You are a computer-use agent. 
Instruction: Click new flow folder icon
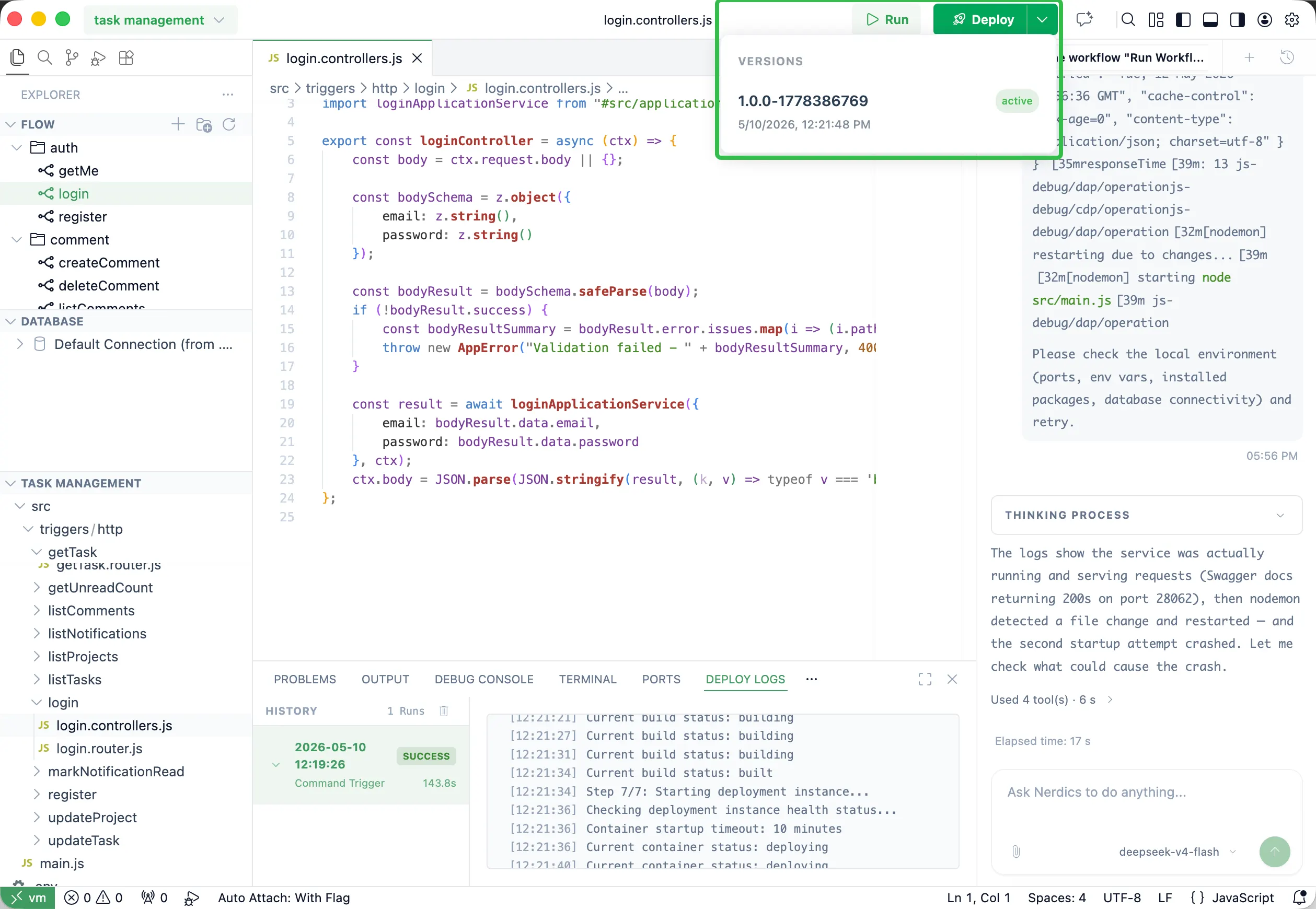point(204,125)
